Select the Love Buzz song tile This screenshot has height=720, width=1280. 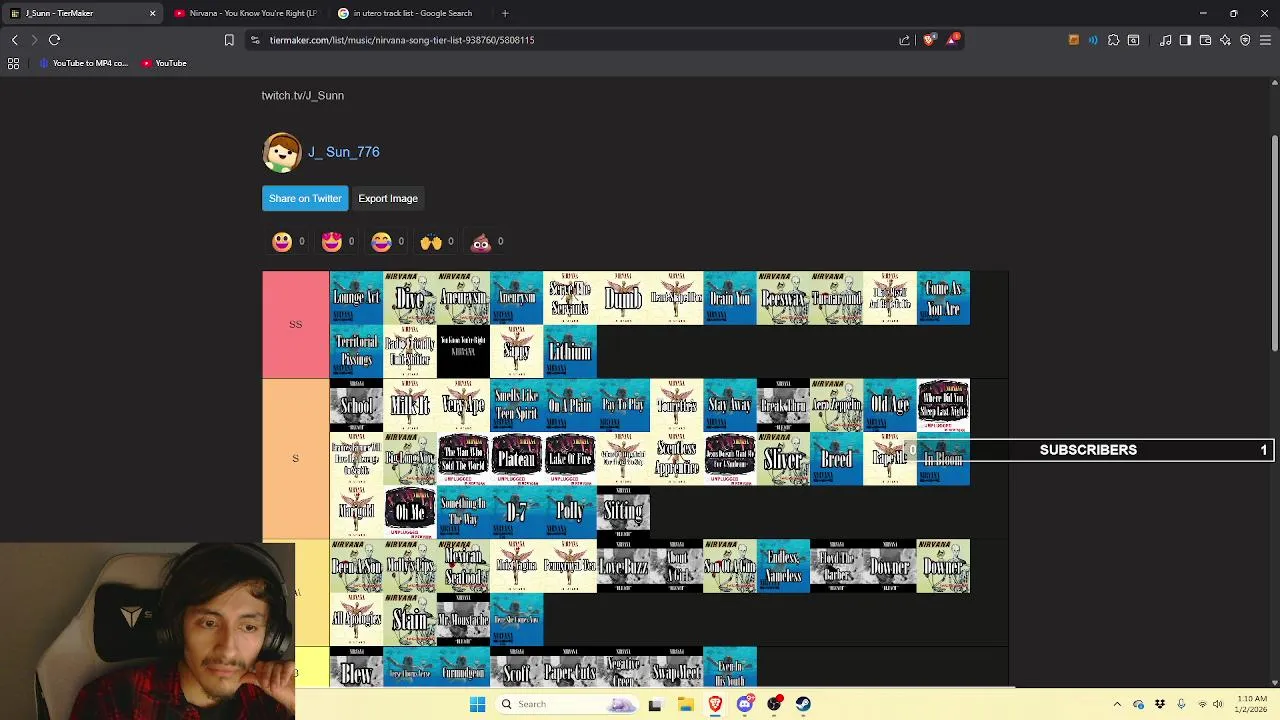(623, 566)
